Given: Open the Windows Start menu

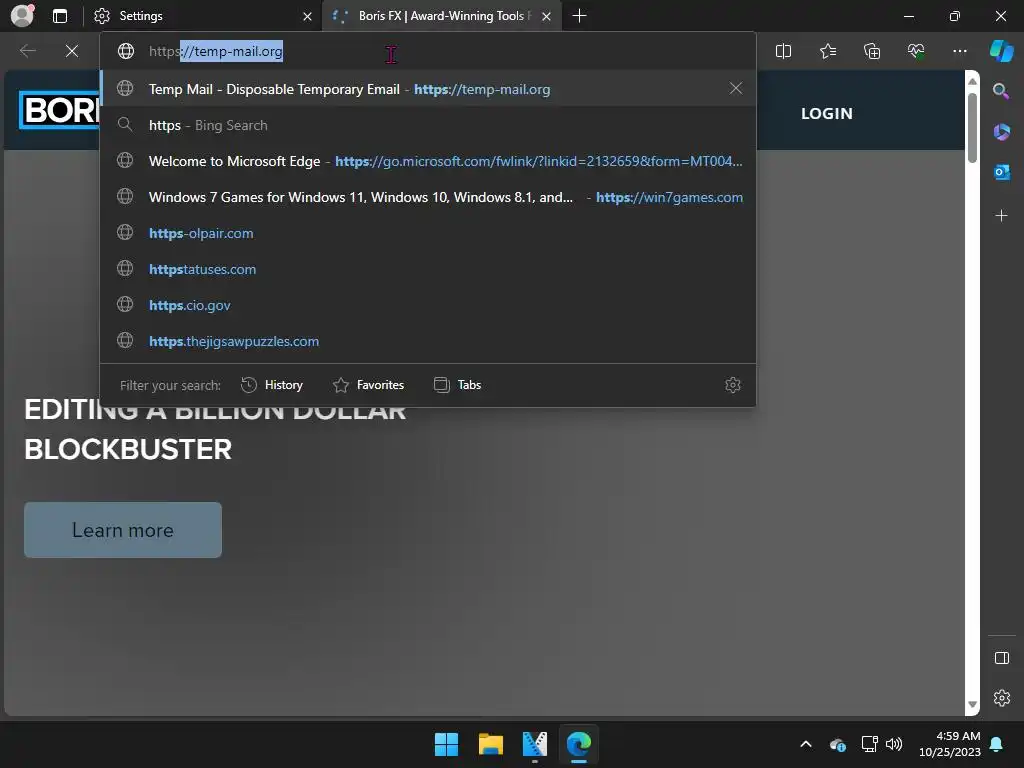Looking at the screenshot, I should click(447, 744).
